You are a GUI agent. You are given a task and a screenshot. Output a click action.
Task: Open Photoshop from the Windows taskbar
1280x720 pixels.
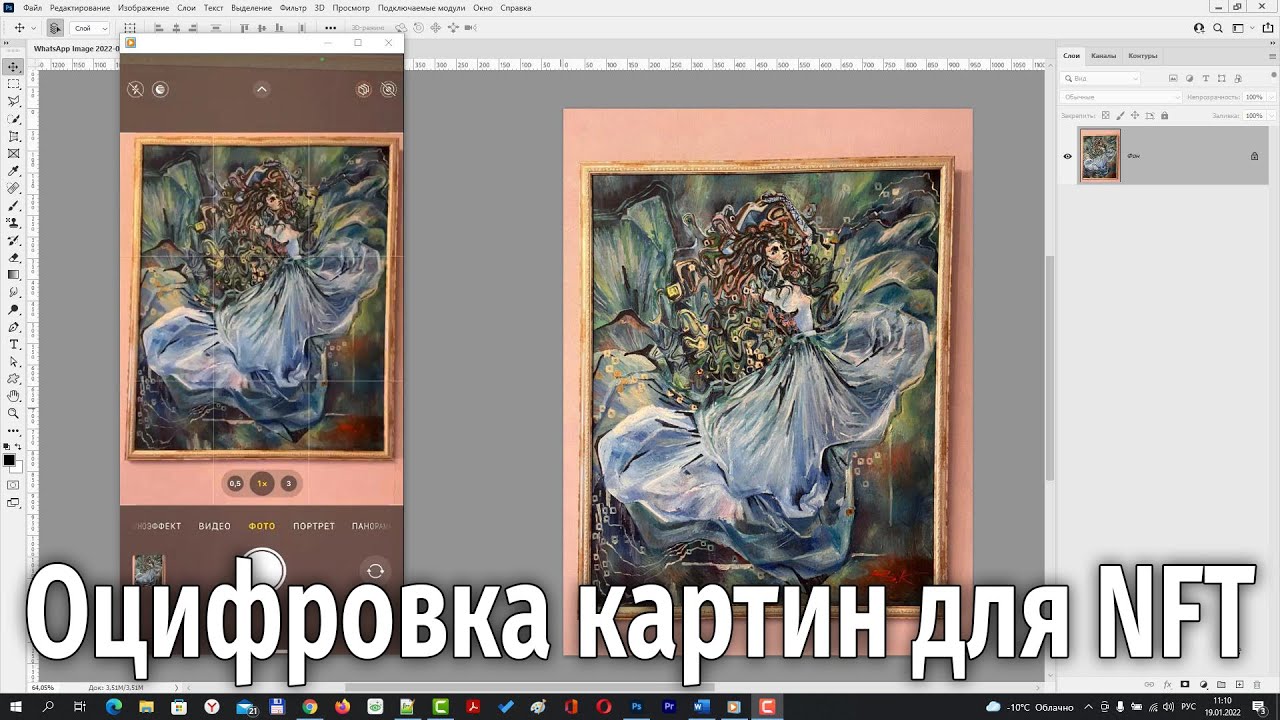point(636,707)
